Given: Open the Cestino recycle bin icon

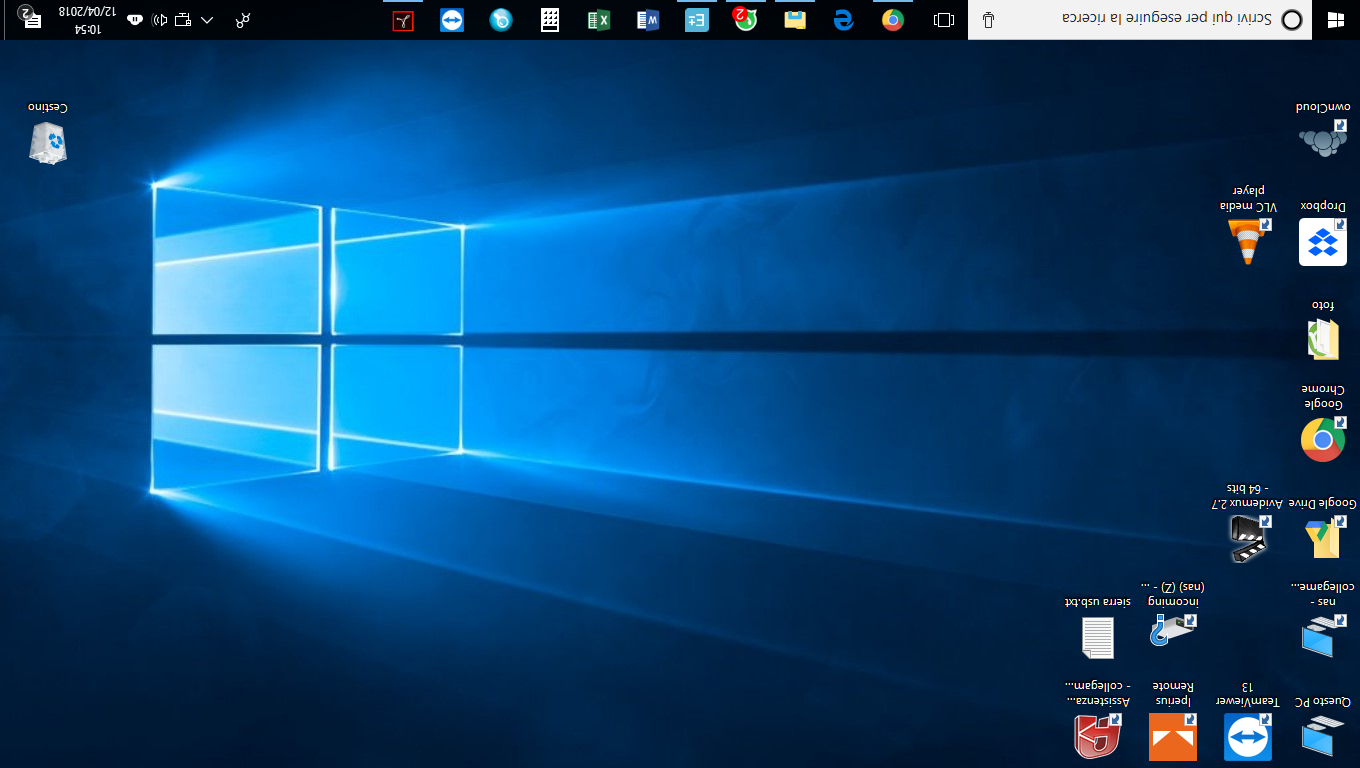Looking at the screenshot, I should pyautogui.click(x=48, y=134).
